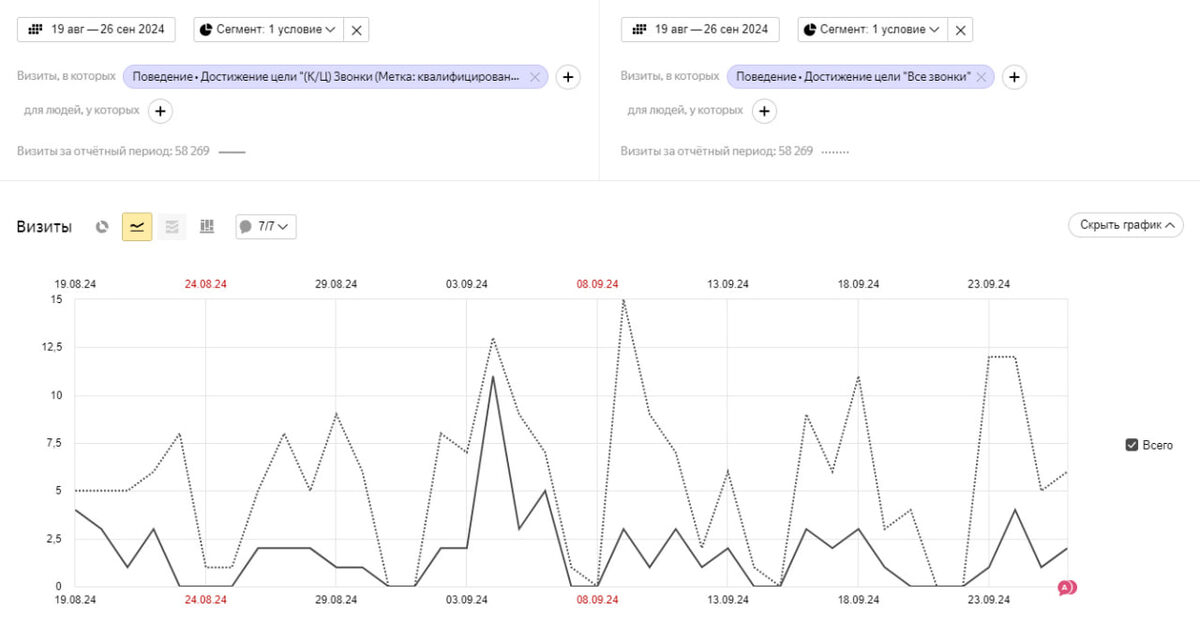
Task: Add right "для людей, у которых" condition
Action: [765, 111]
